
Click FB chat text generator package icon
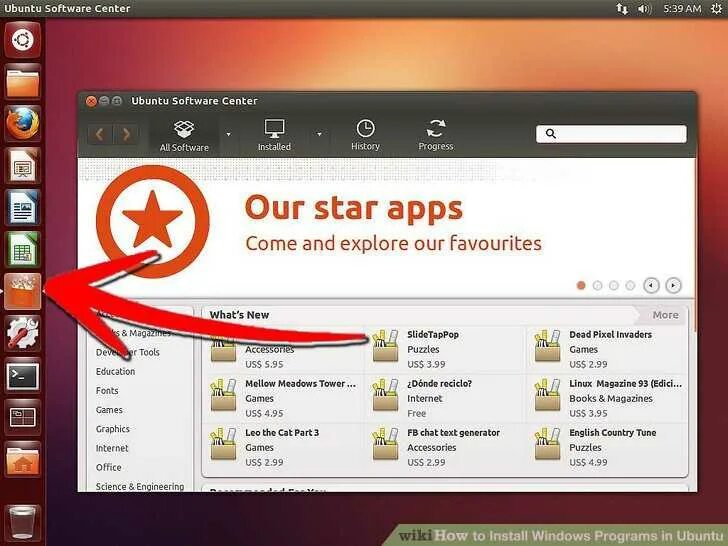coord(385,444)
